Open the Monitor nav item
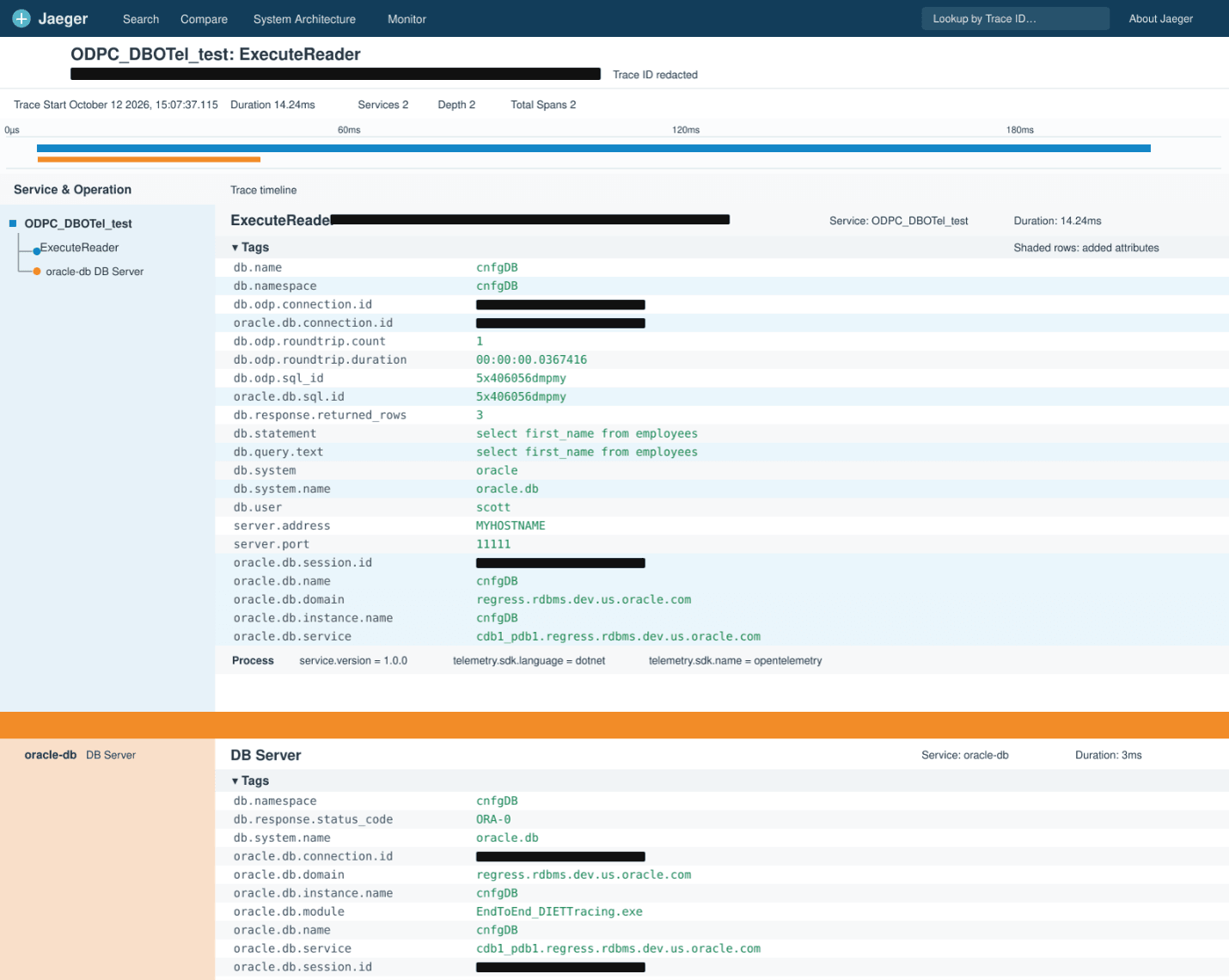The image size is (1229, 980). coord(407,19)
